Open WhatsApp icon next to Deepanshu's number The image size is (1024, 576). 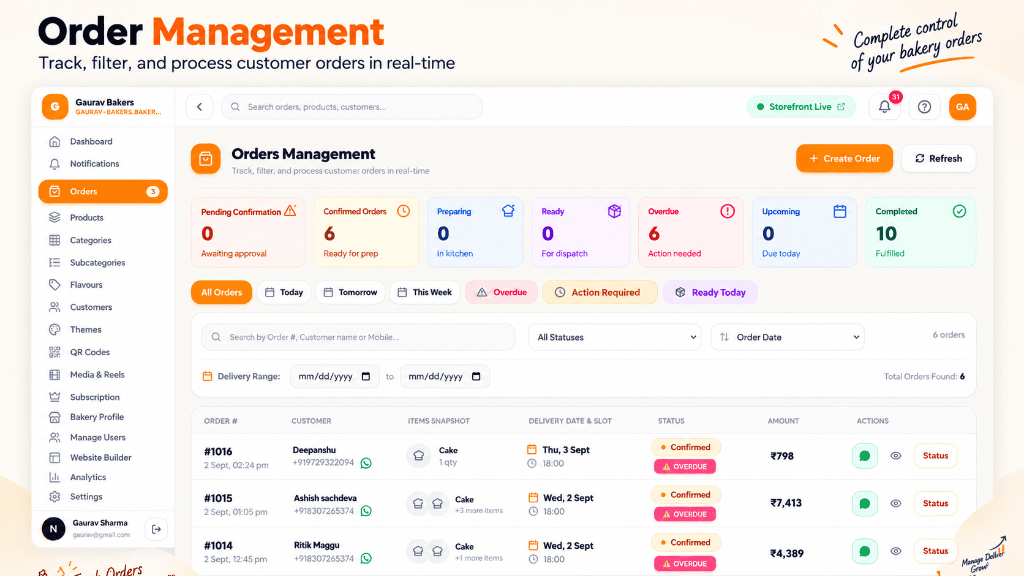[x=366, y=463]
